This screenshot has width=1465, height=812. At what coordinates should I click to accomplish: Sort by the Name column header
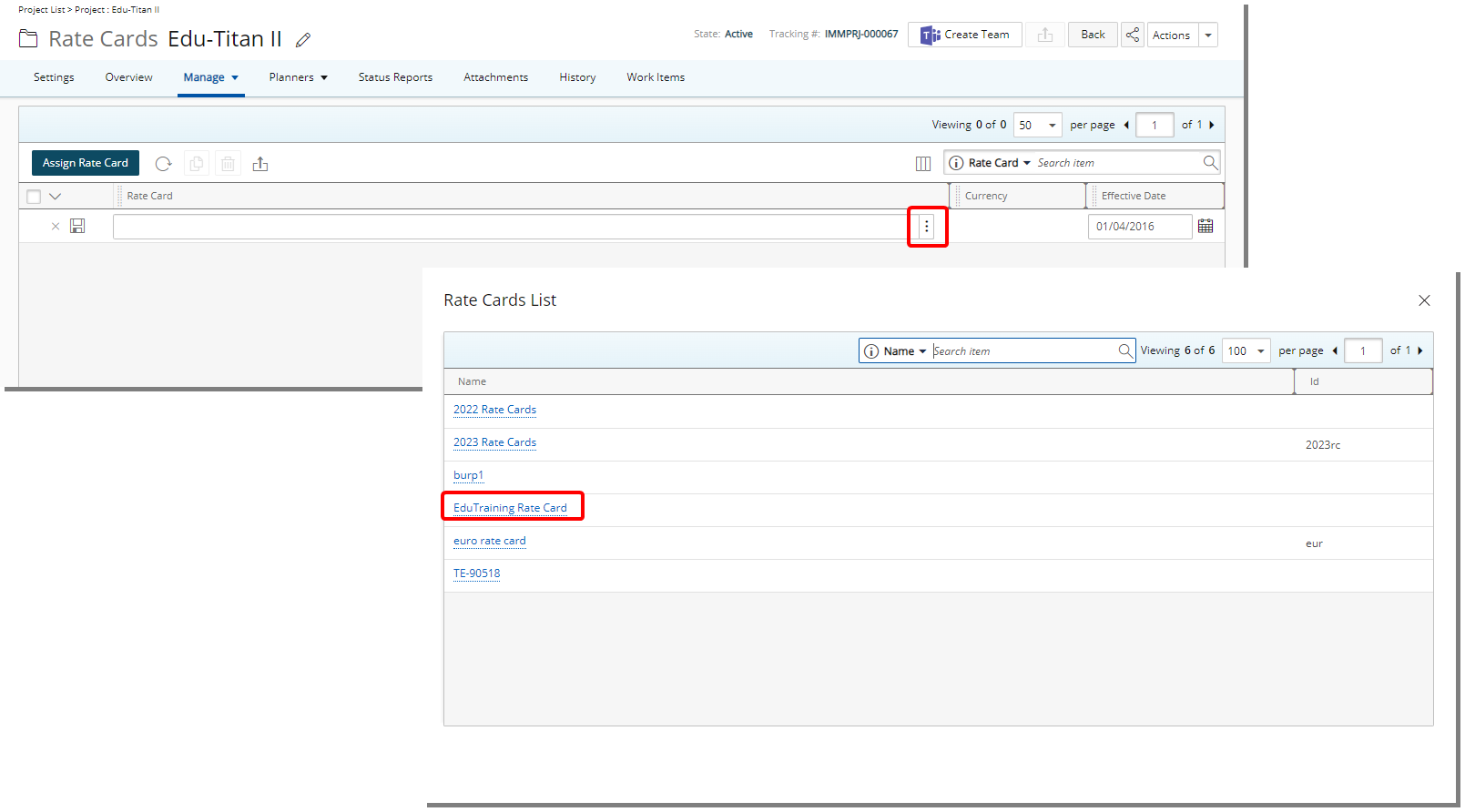click(472, 382)
